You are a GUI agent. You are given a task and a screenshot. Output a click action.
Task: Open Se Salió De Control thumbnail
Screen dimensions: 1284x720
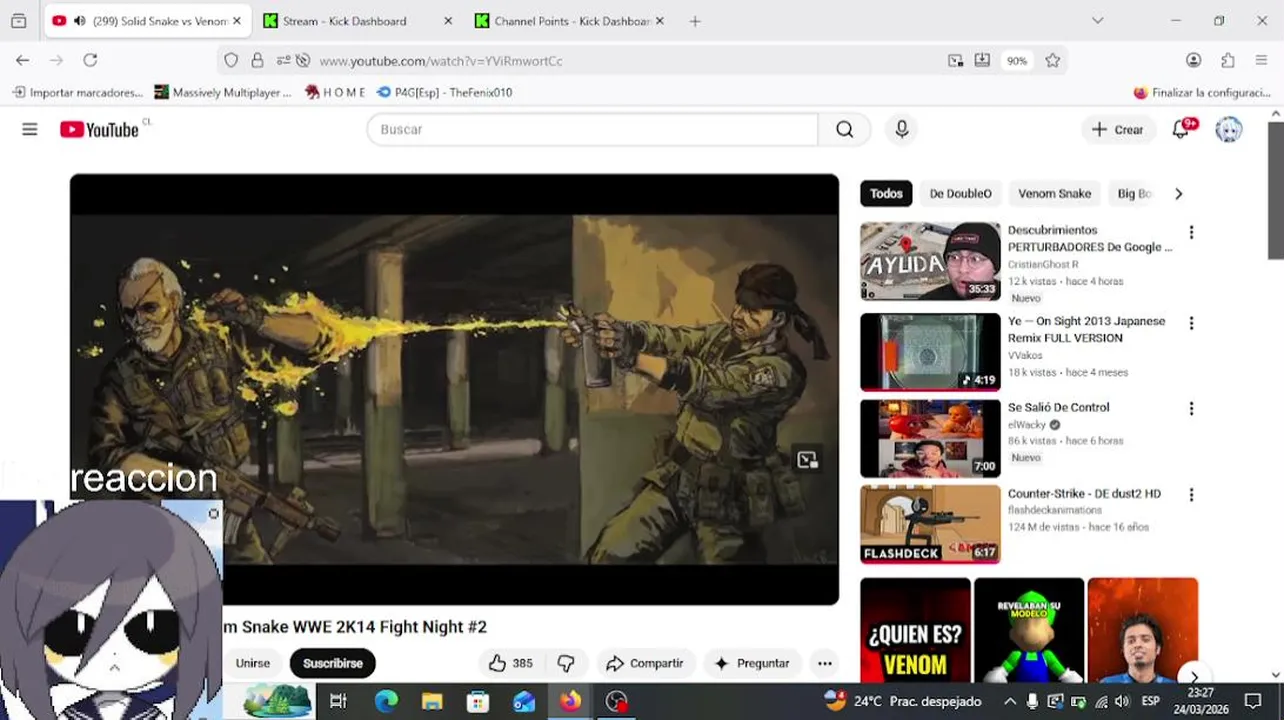930,438
